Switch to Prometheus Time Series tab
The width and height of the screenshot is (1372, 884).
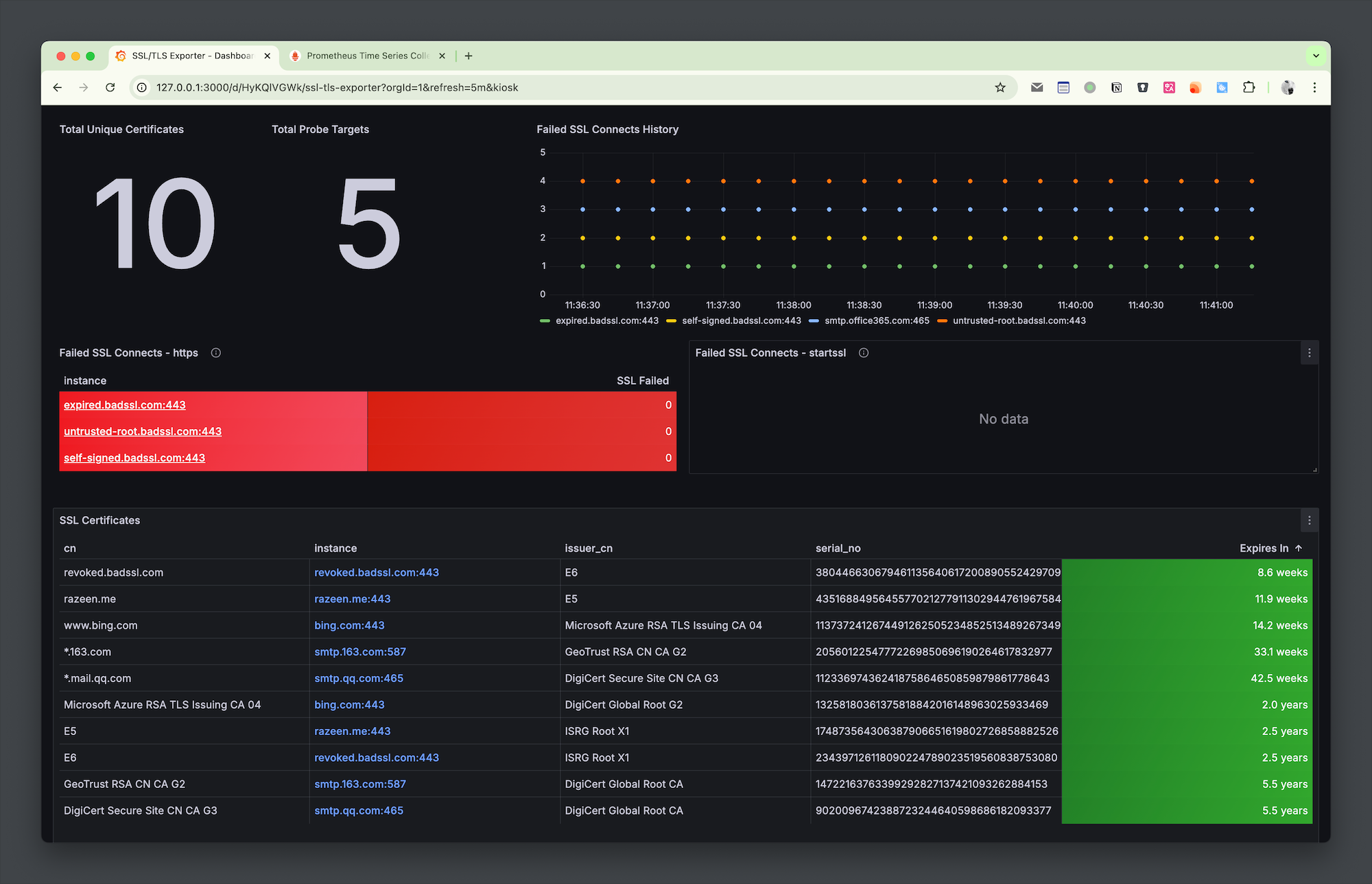(369, 56)
